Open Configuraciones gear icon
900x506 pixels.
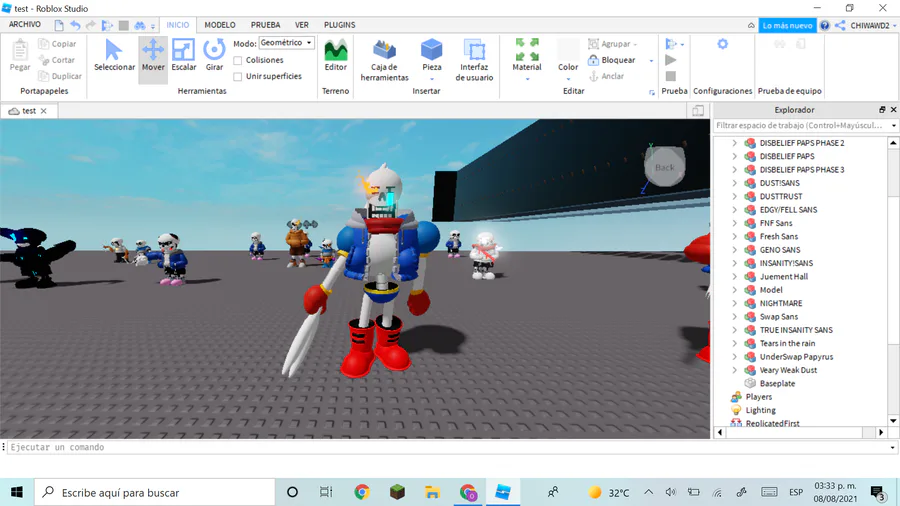point(723,44)
